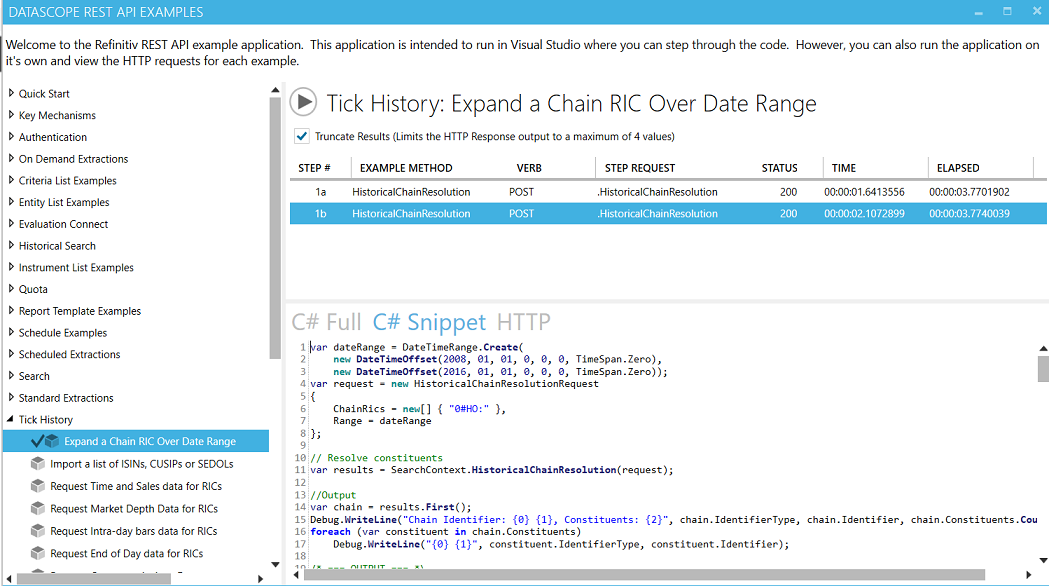The image size is (1049, 586).
Task: Expand the Quick Start tree node
Action: tap(11, 93)
